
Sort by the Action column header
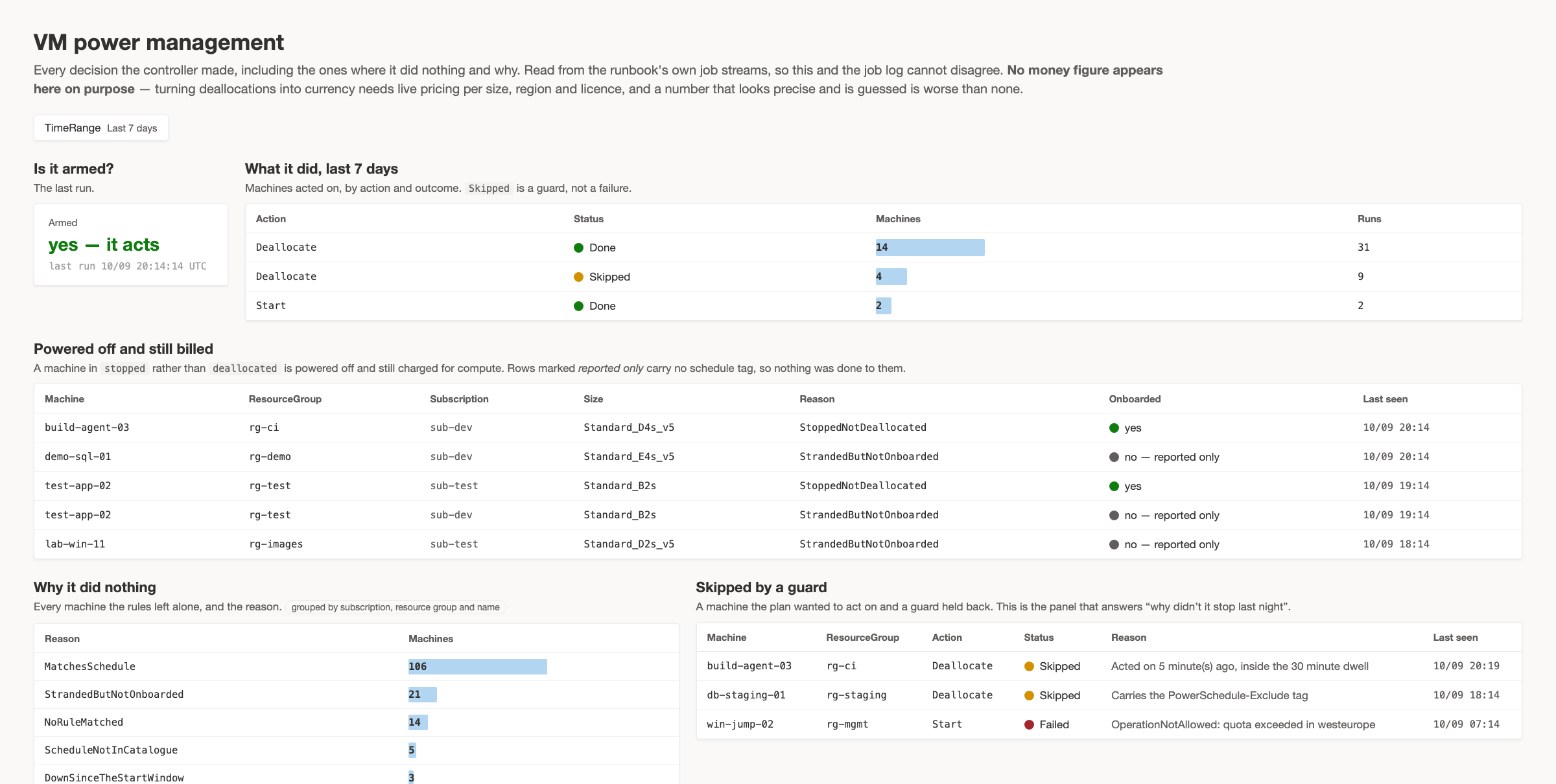[271, 219]
